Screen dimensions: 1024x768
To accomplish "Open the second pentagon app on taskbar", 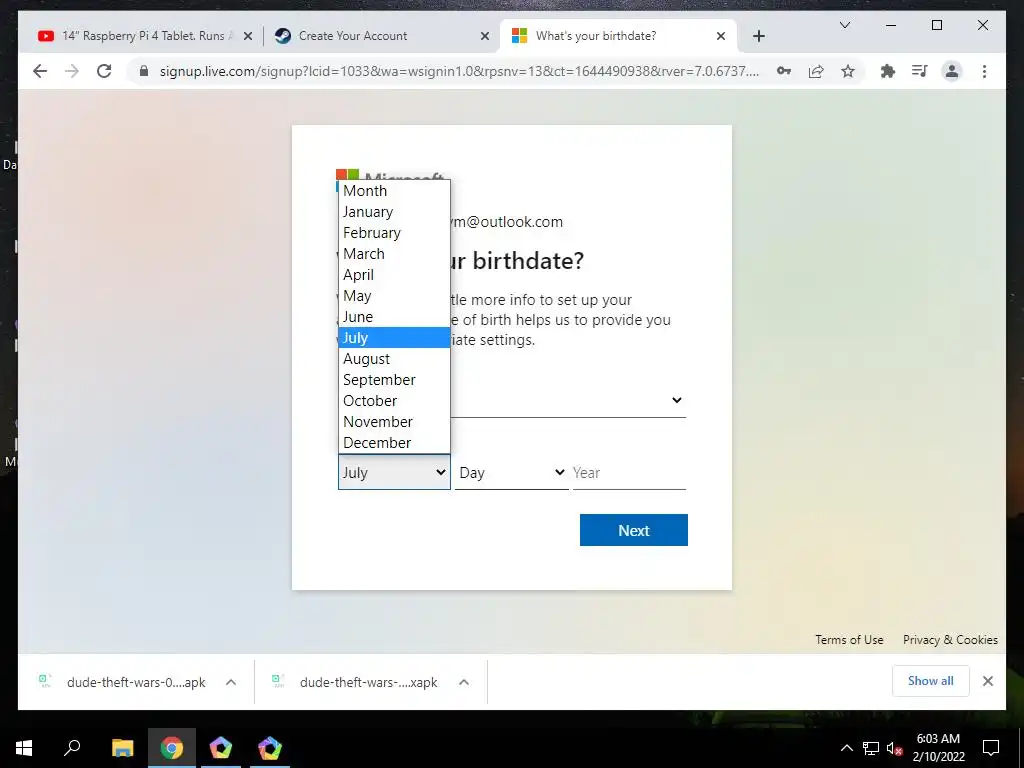I will [x=269, y=747].
